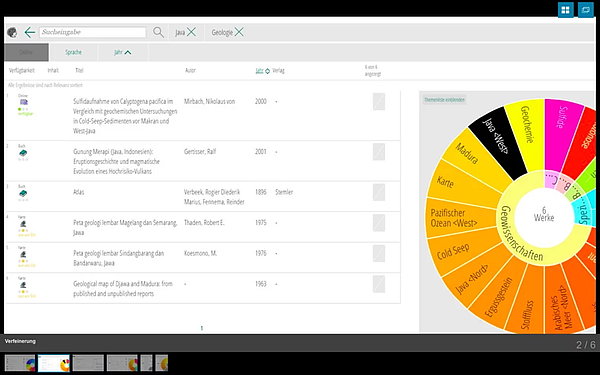The height and width of the screenshot is (375, 600).
Task: Collapse the Jahr filter dropdown
Action: [x=122, y=52]
